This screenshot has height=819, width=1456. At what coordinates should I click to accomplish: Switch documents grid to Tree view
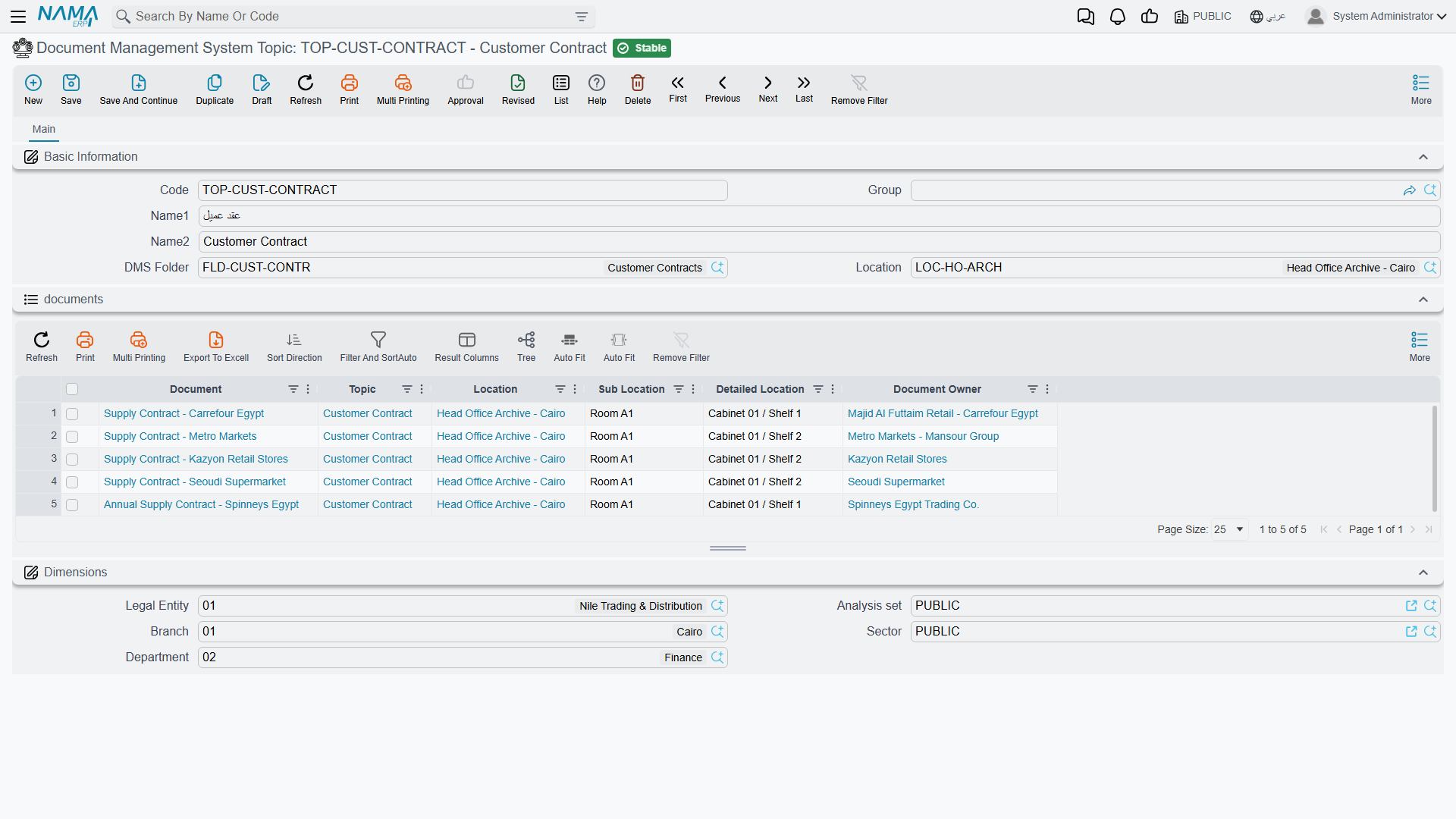click(526, 347)
